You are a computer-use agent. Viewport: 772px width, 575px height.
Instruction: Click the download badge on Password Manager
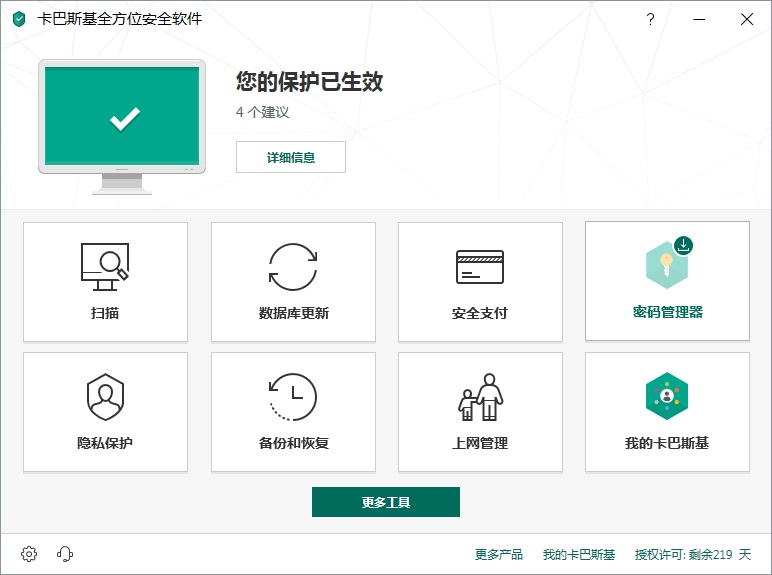tap(683, 245)
